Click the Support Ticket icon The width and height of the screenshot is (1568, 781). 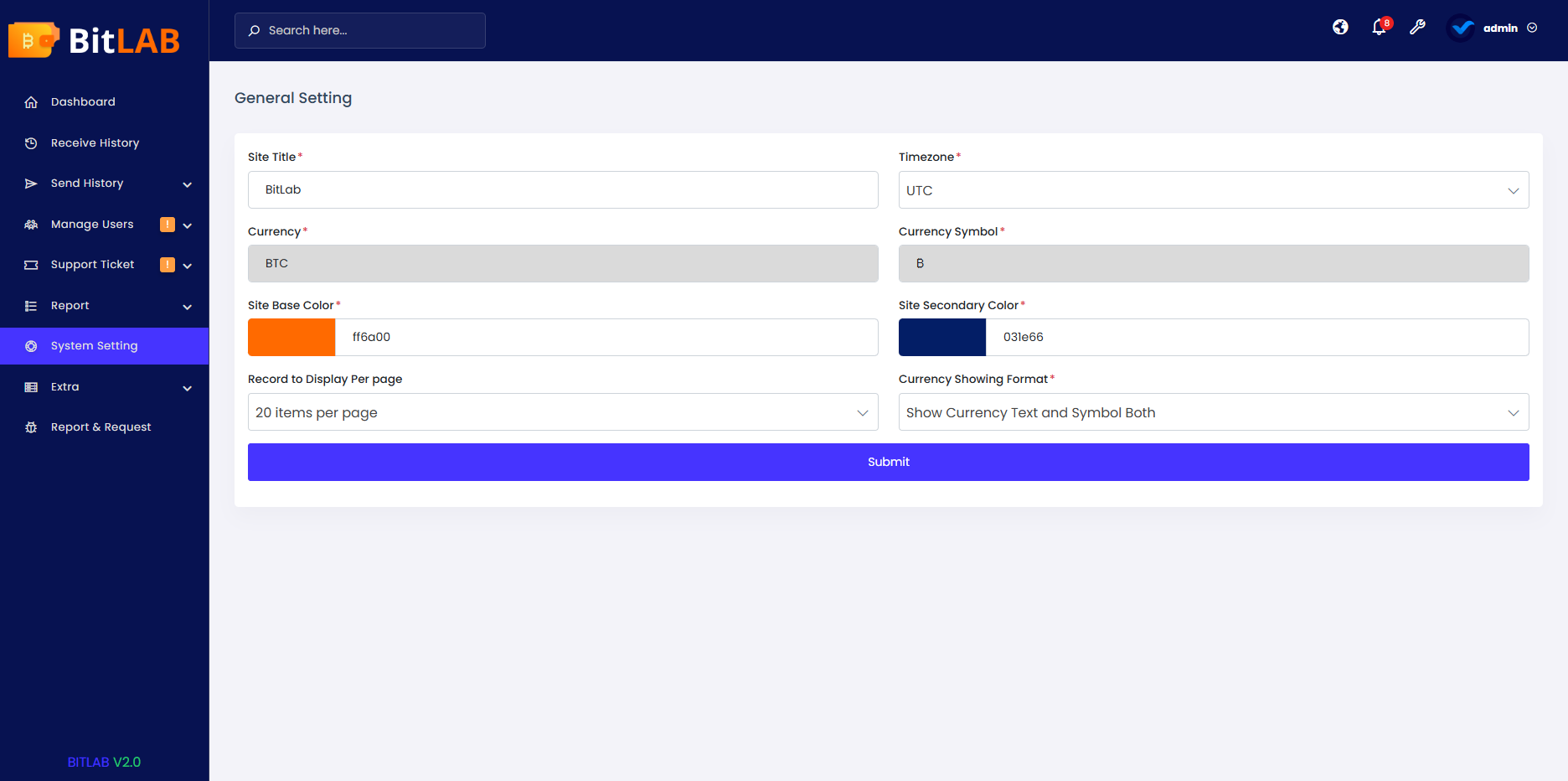pyautogui.click(x=31, y=265)
